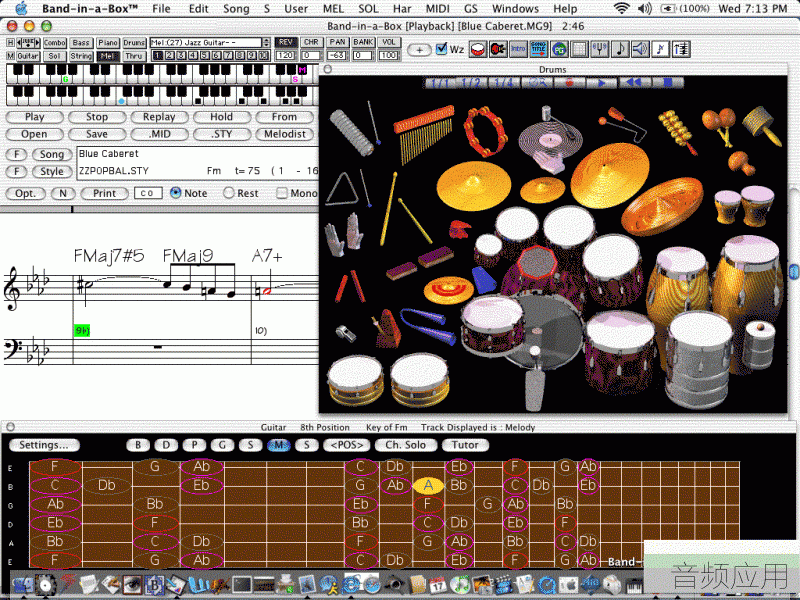This screenshot has height=600, width=800.
Task: Toggle the B bass track fretboard button
Action: click(138, 445)
